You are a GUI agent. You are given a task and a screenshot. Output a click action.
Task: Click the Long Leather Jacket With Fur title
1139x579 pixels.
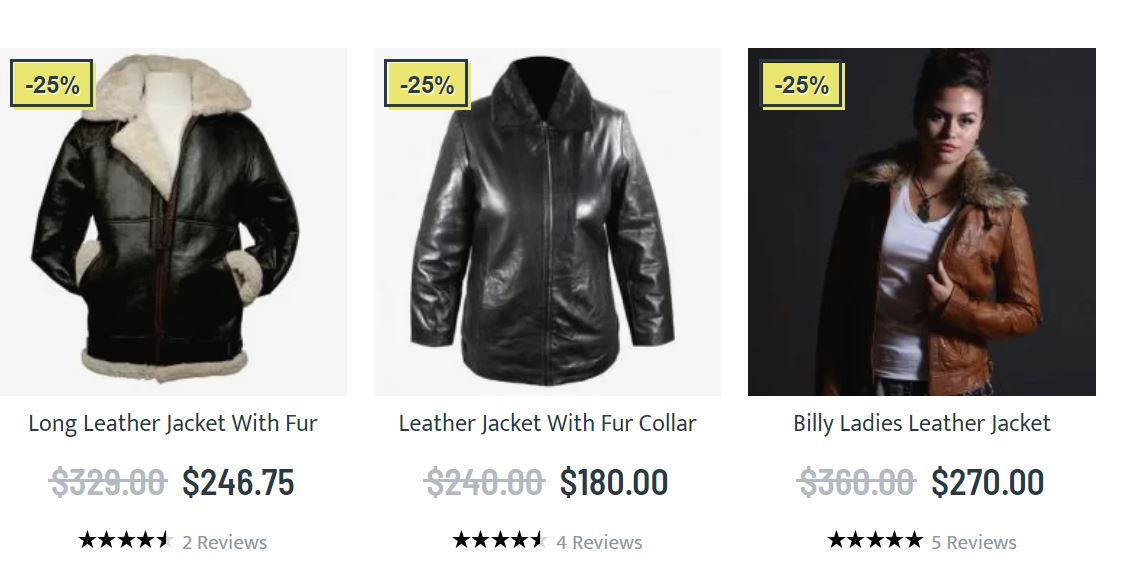point(173,423)
